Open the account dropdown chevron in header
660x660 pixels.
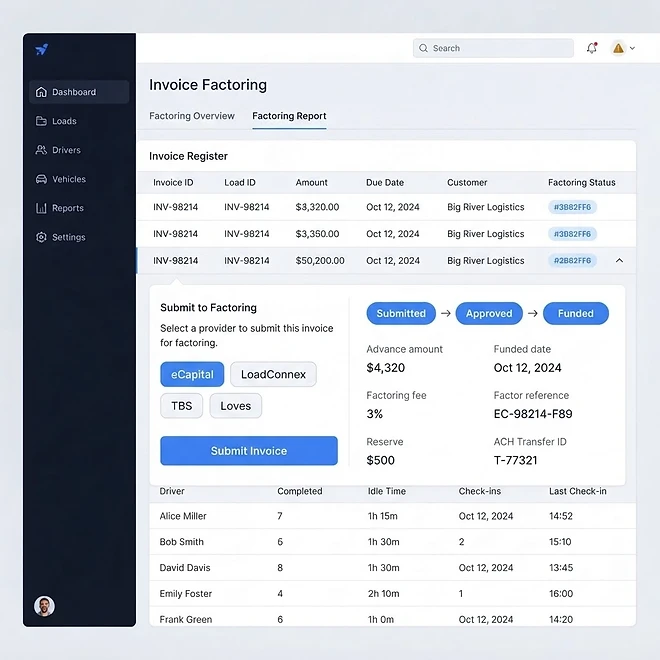(x=632, y=48)
